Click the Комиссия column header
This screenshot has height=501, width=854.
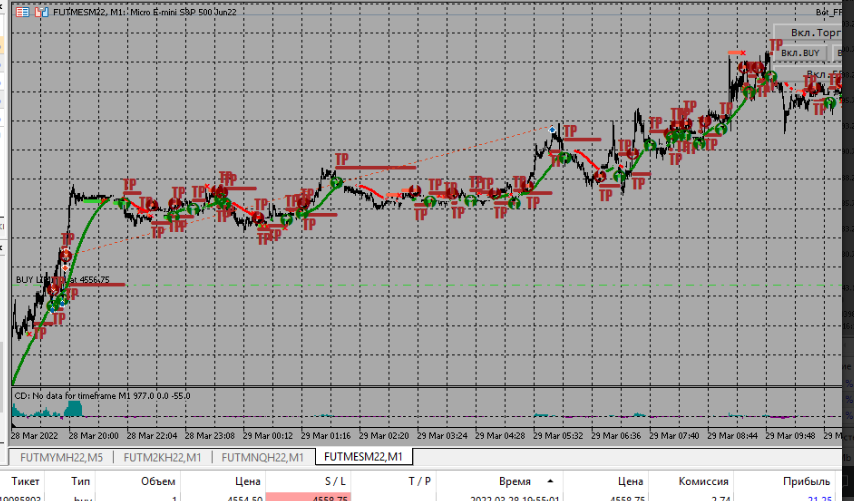tap(703, 481)
